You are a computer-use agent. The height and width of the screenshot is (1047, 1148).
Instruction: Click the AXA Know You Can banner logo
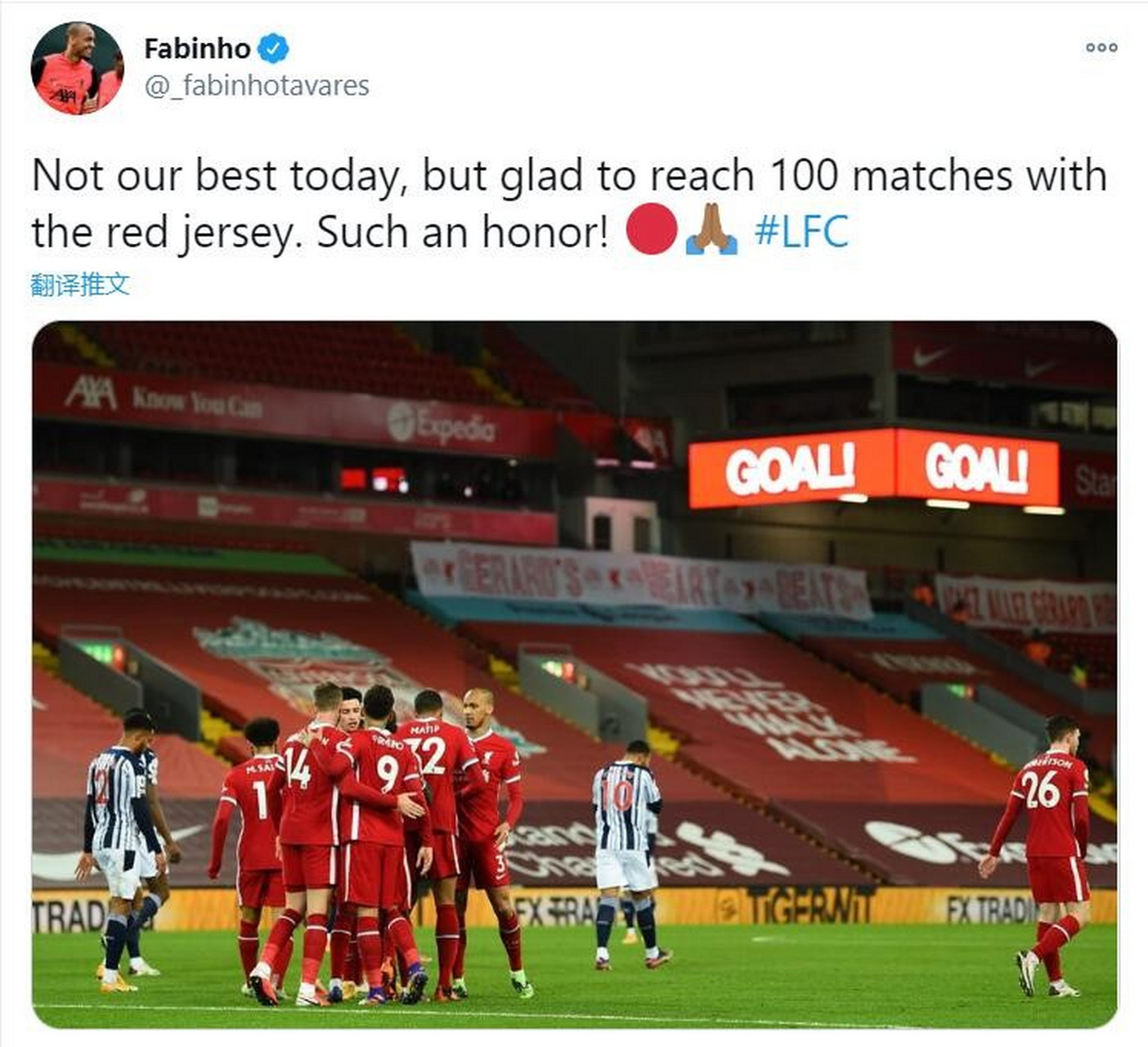coord(164,398)
